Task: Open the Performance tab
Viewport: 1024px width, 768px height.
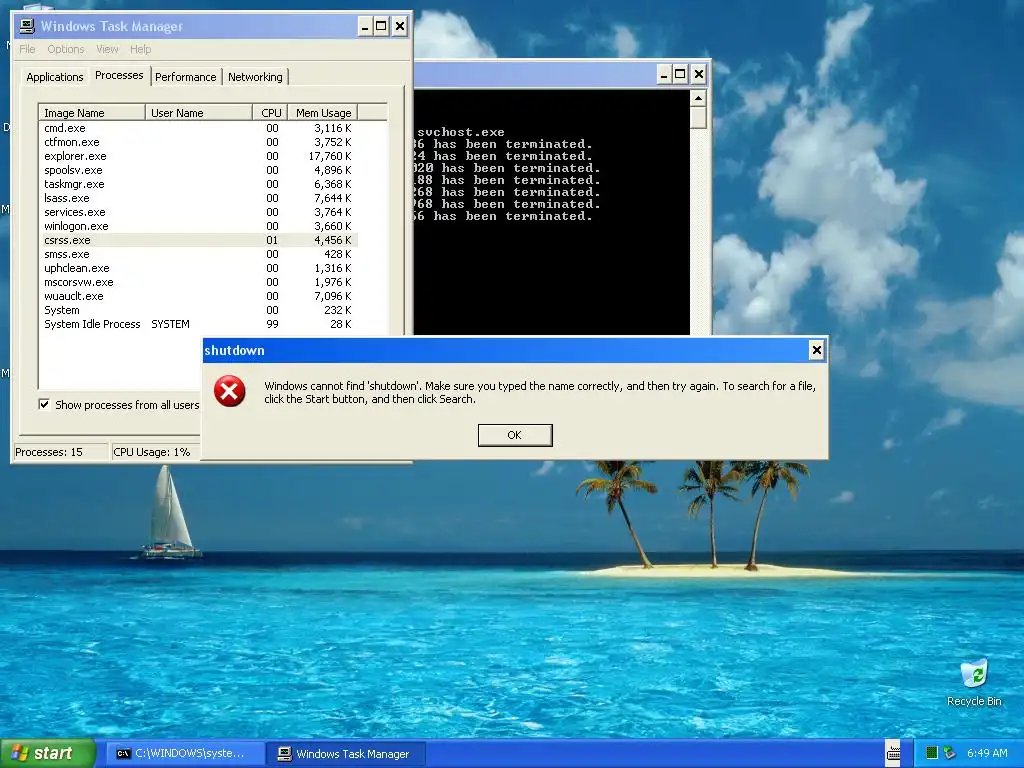Action: point(185,77)
